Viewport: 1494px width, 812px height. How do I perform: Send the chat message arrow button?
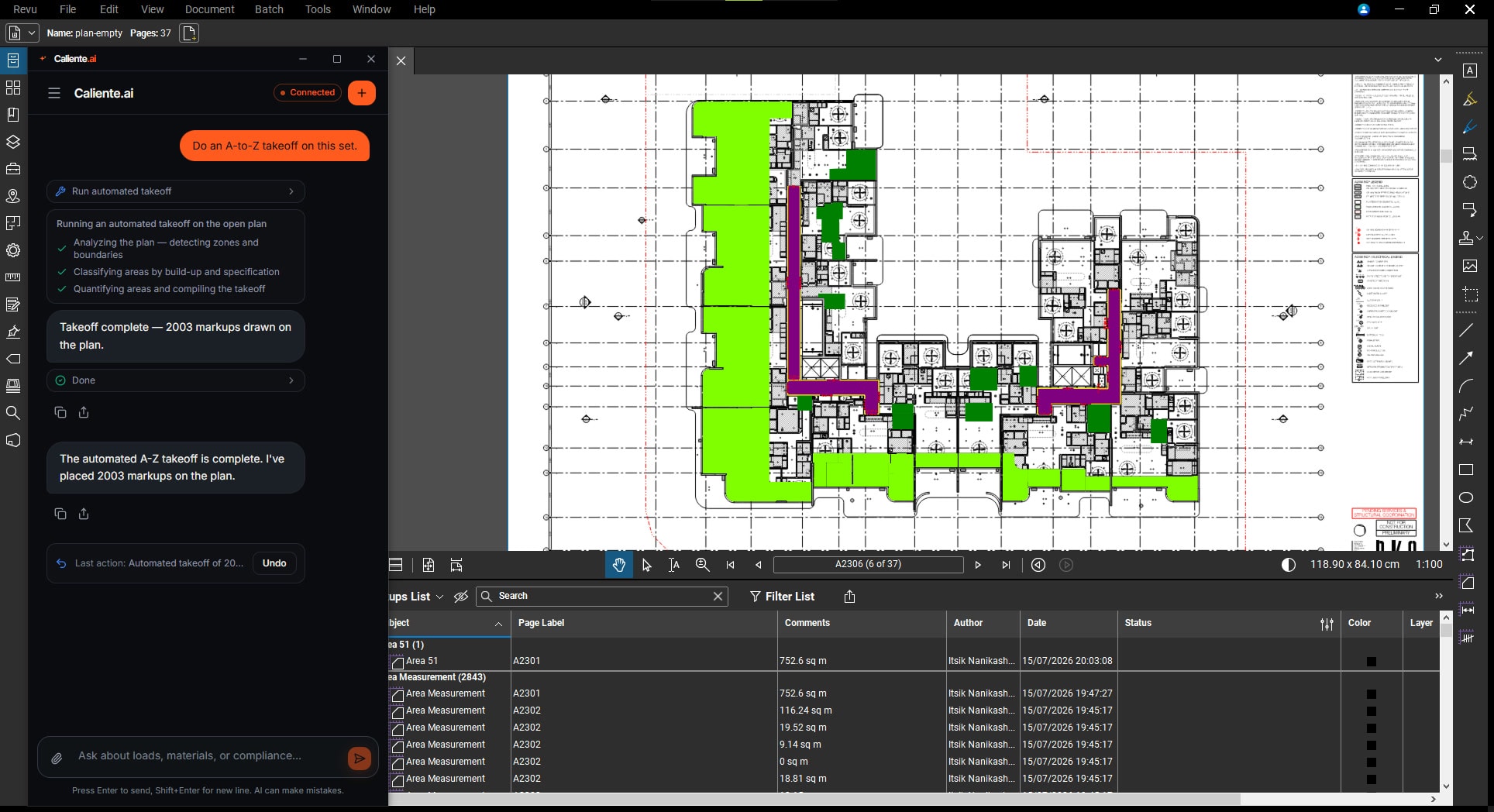coord(360,759)
